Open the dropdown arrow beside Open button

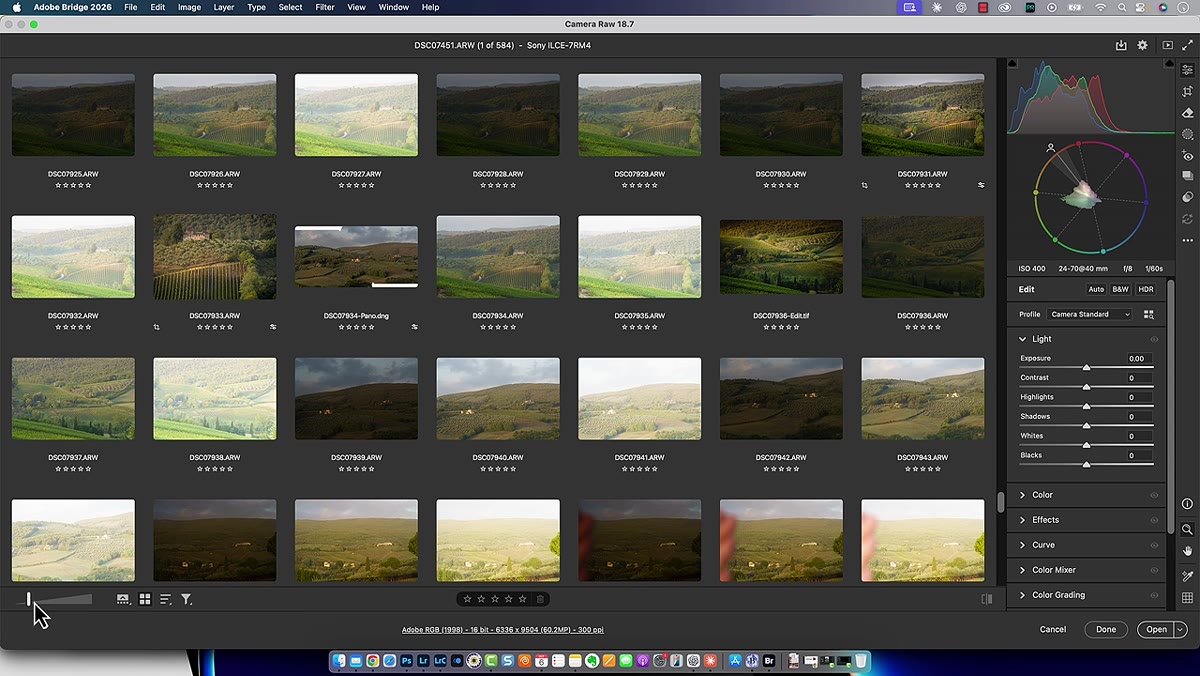click(1180, 630)
